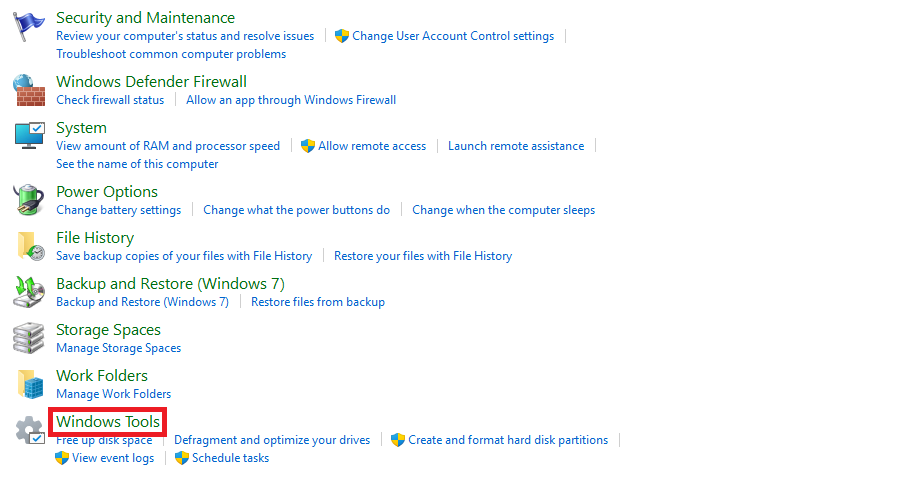
Task: Open Change what the power buttons do
Action: [296, 210]
